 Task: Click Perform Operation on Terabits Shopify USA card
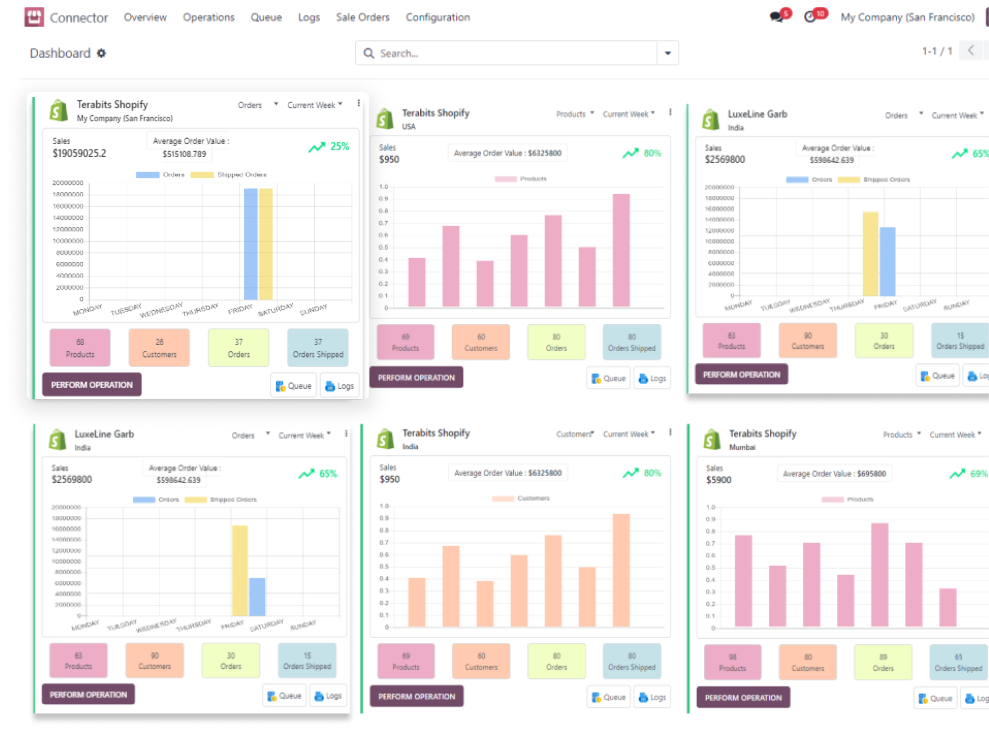point(416,378)
